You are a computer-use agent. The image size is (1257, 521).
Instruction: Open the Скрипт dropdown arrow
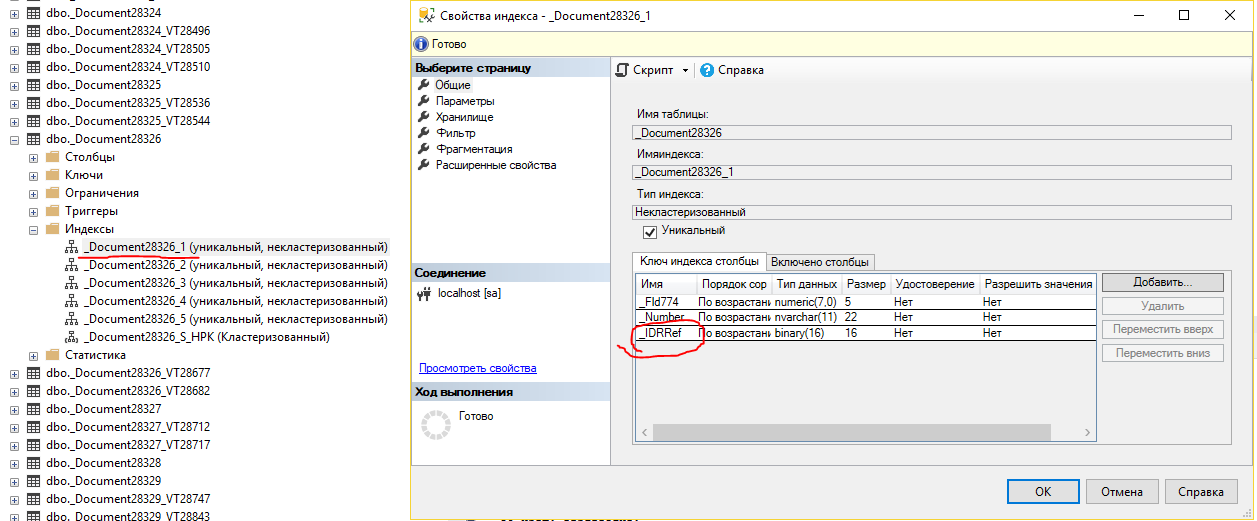pos(686,71)
